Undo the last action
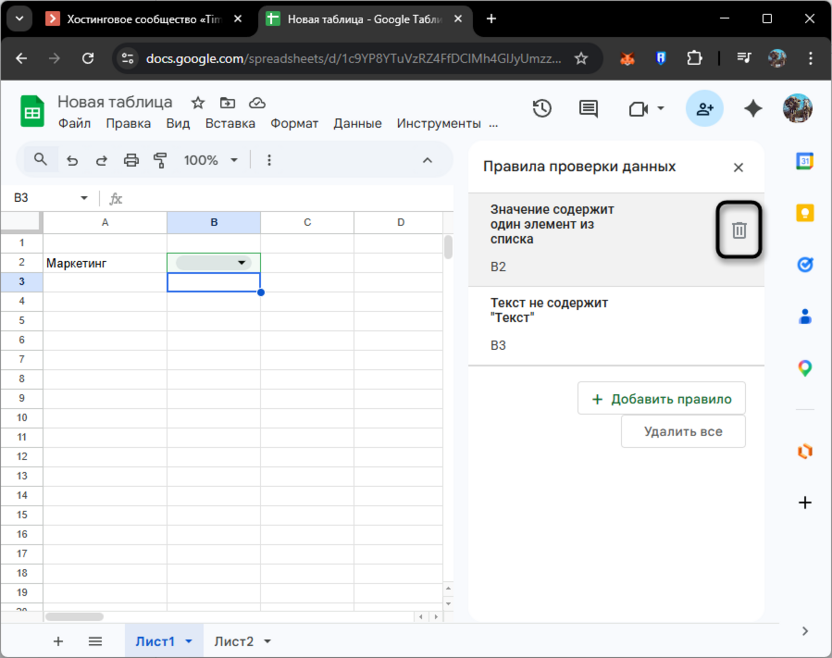832x658 pixels. pos(72,160)
